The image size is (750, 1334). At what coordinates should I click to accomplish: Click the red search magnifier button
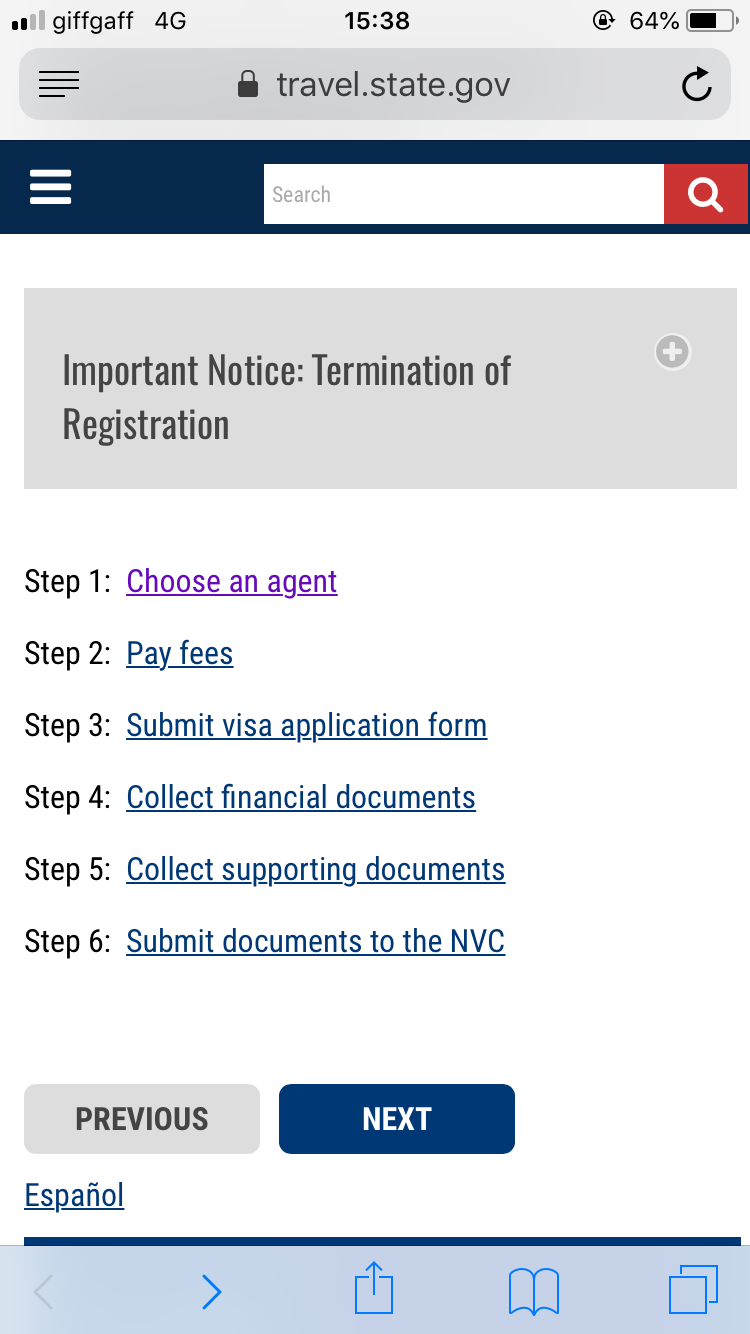tap(705, 194)
